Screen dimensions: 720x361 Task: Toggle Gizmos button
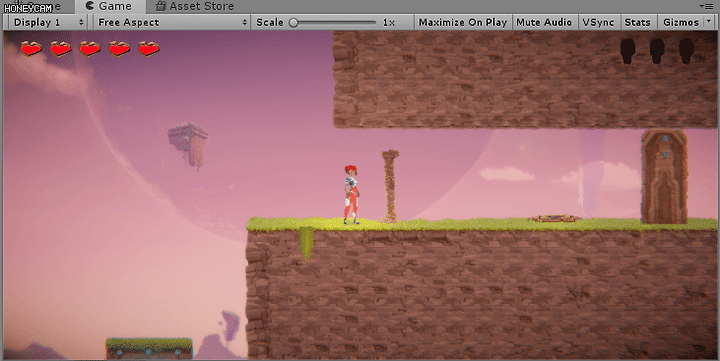(681, 22)
